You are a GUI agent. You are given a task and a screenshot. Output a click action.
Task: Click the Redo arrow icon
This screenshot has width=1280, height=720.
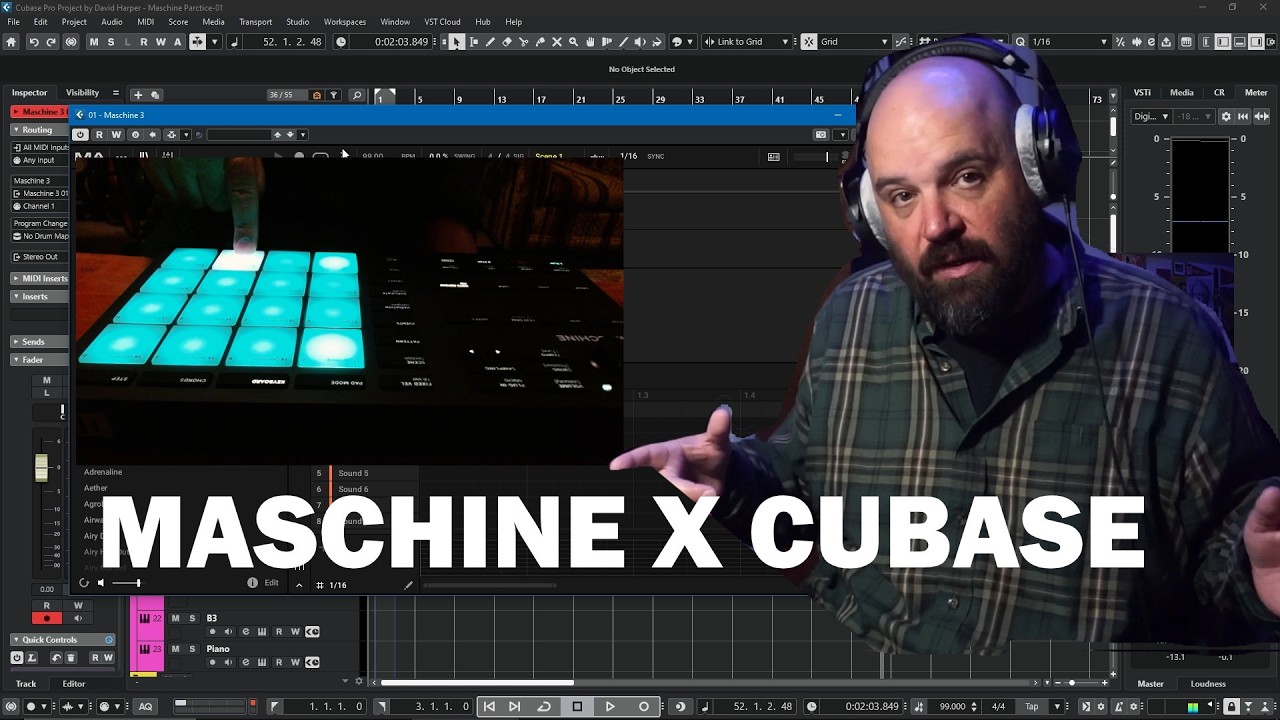[51, 42]
